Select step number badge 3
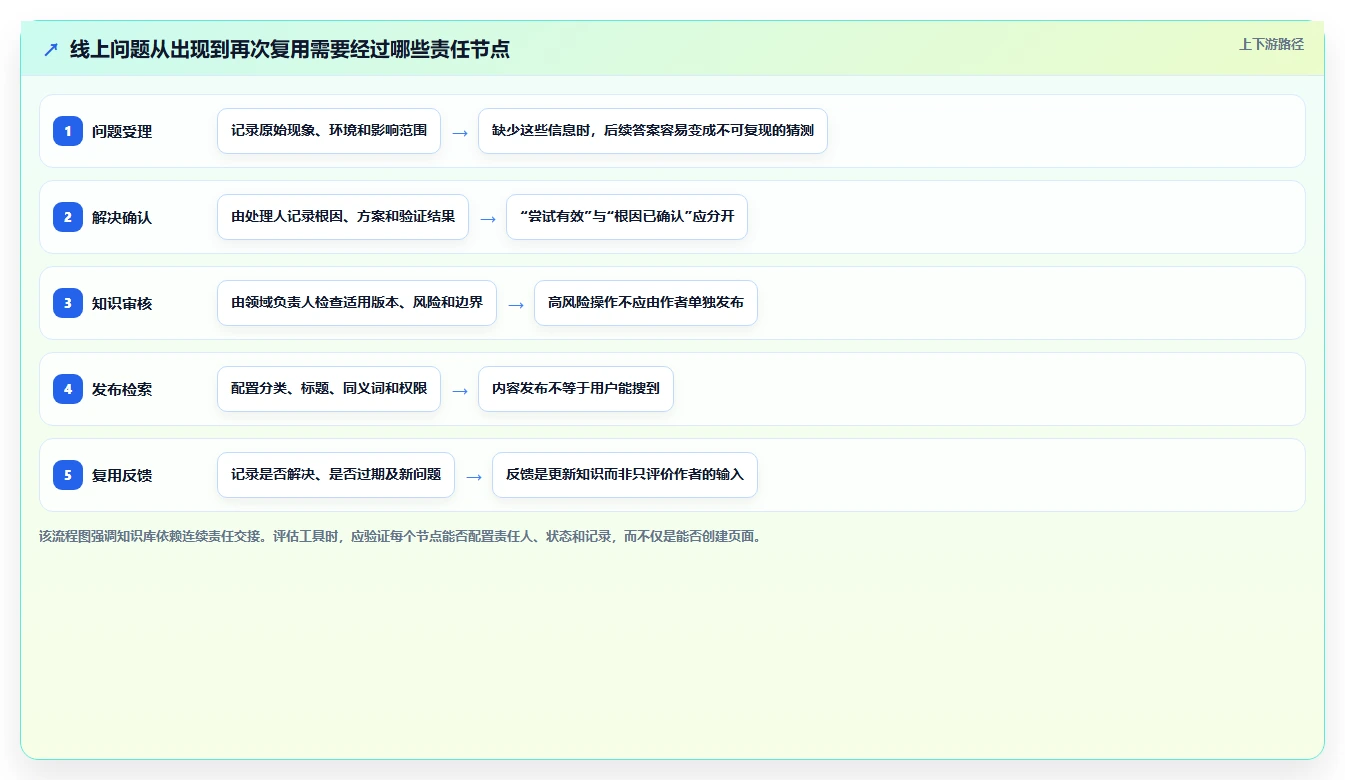Viewport: 1345px width, 780px height. (68, 303)
